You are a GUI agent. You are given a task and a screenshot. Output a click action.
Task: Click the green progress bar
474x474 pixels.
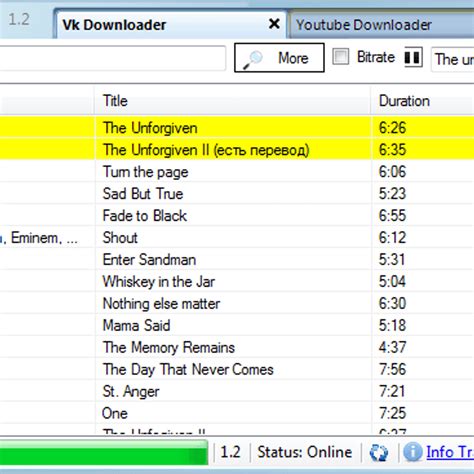(104, 452)
